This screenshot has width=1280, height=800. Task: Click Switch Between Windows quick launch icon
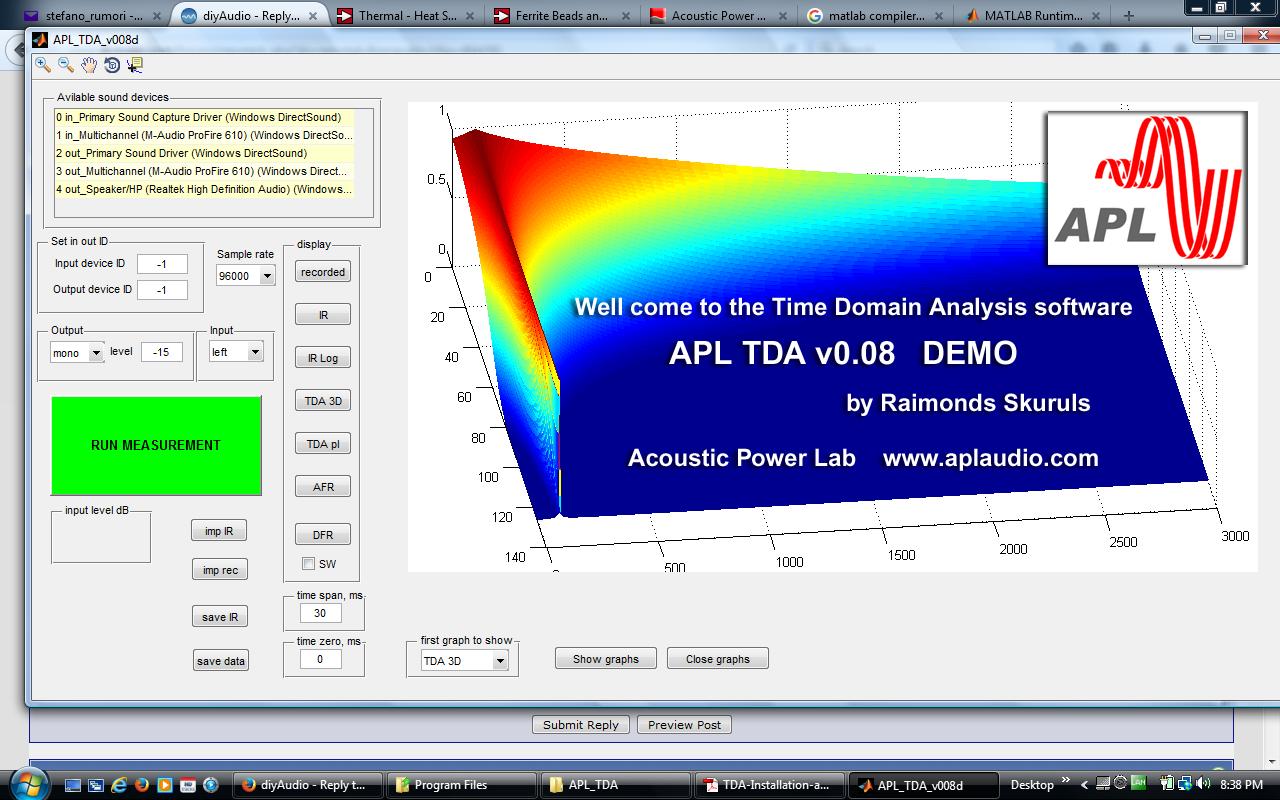(x=96, y=785)
